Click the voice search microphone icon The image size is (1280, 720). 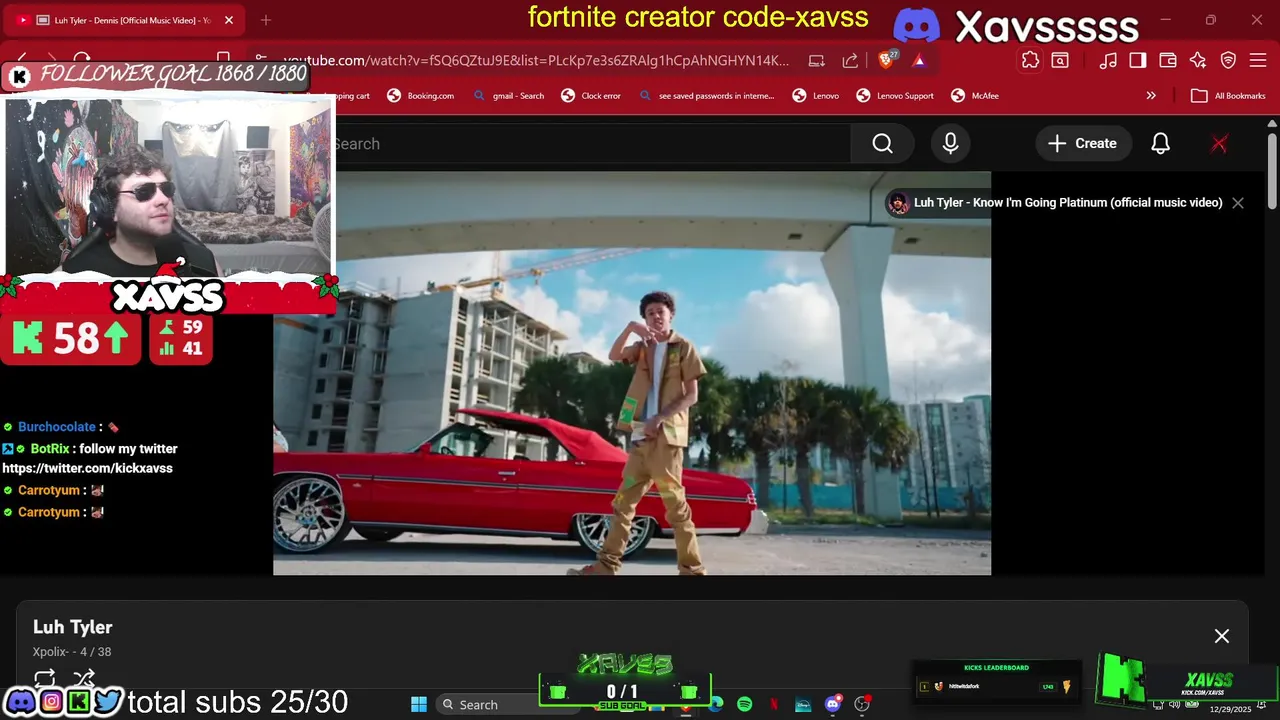point(950,144)
